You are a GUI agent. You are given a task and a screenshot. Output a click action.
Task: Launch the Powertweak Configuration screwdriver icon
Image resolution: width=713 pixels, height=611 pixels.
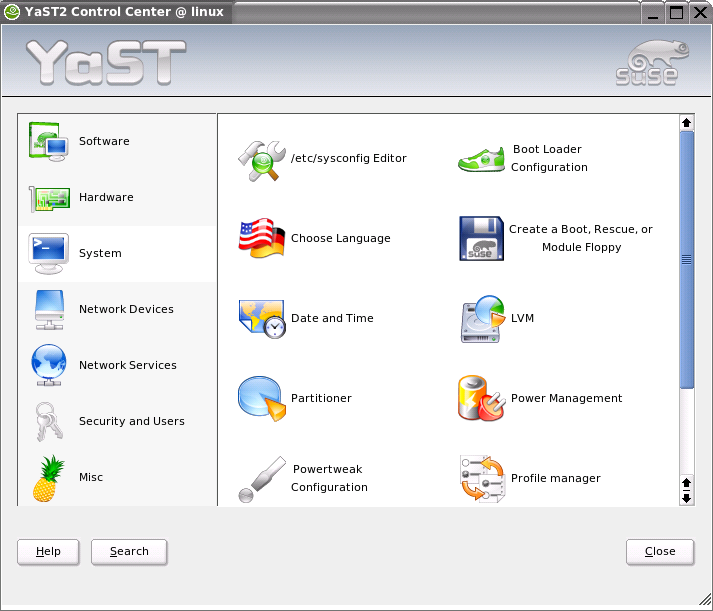click(x=262, y=479)
